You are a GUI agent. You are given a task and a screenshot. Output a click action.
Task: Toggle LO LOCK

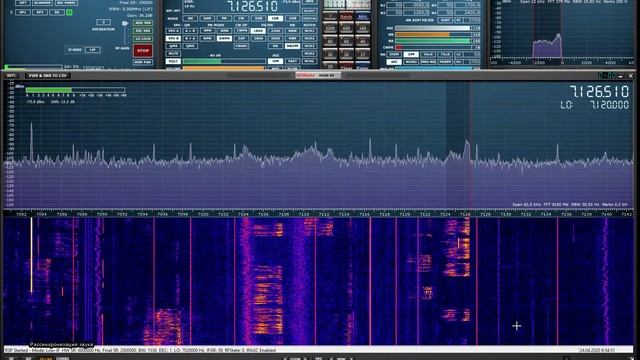[x=143, y=39]
